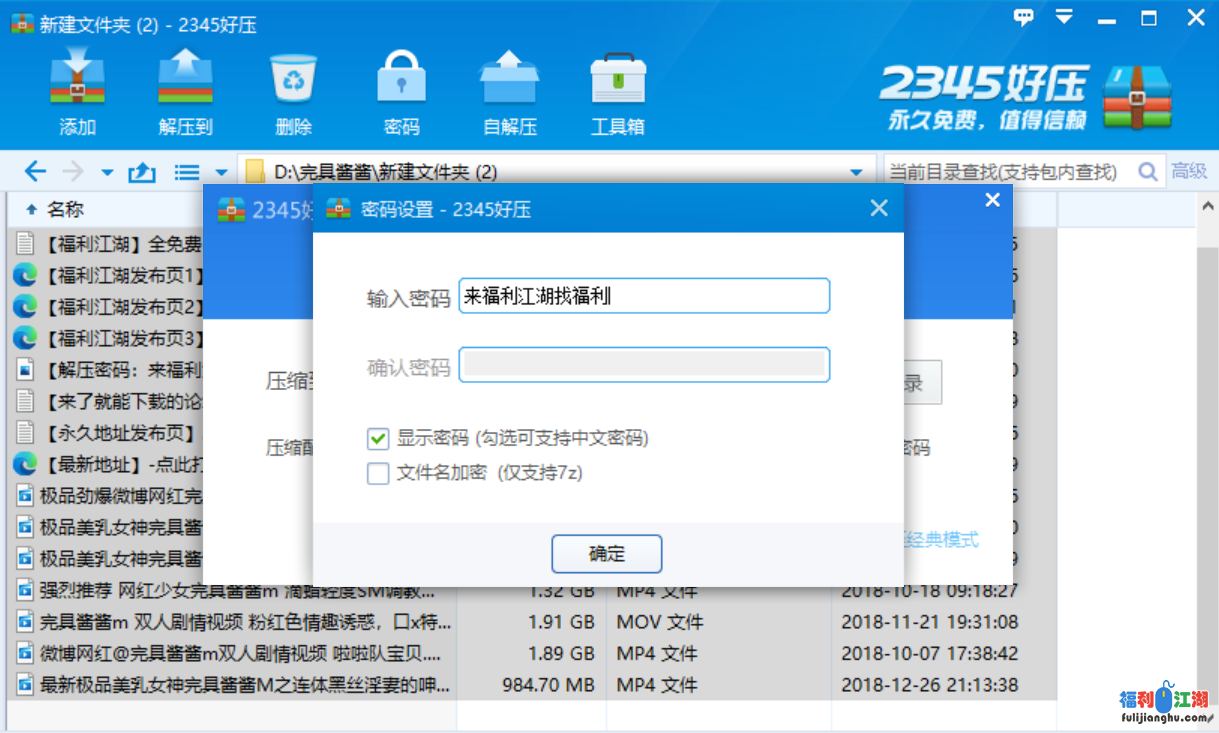Open the title bar main menu icon

click(x=1064, y=17)
